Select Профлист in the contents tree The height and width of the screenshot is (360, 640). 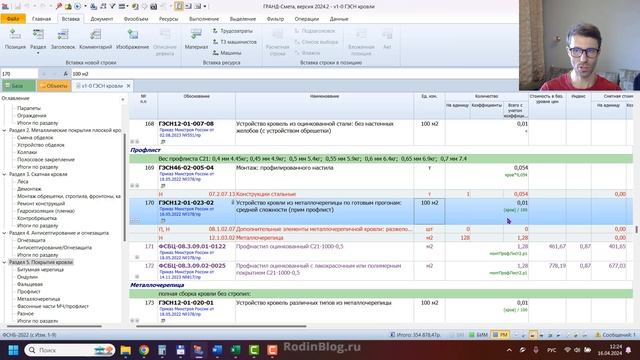(29, 292)
